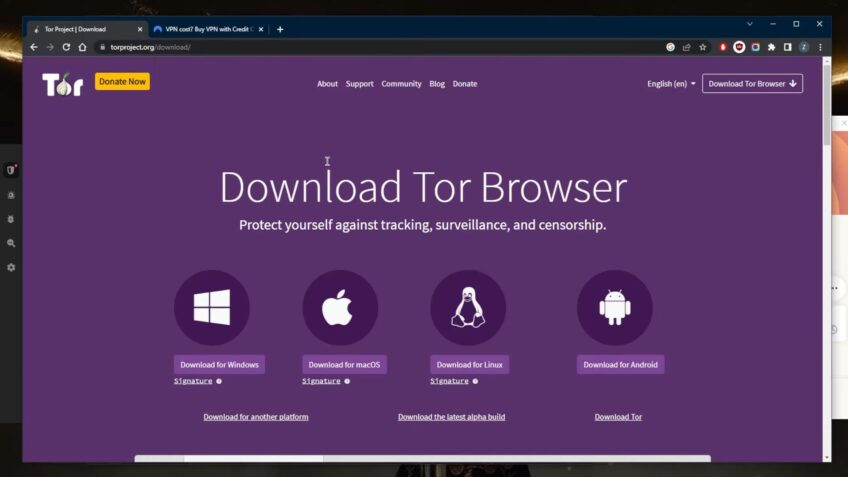Screen dimensions: 848x477
Task: Click the macOS signature info icon
Action: pos(347,381)
